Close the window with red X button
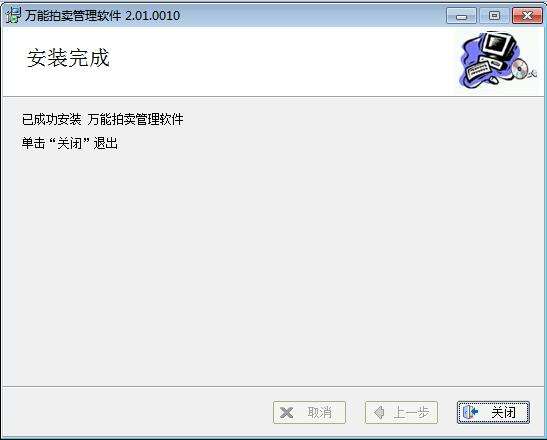547x440 pixels. [527, 16]
